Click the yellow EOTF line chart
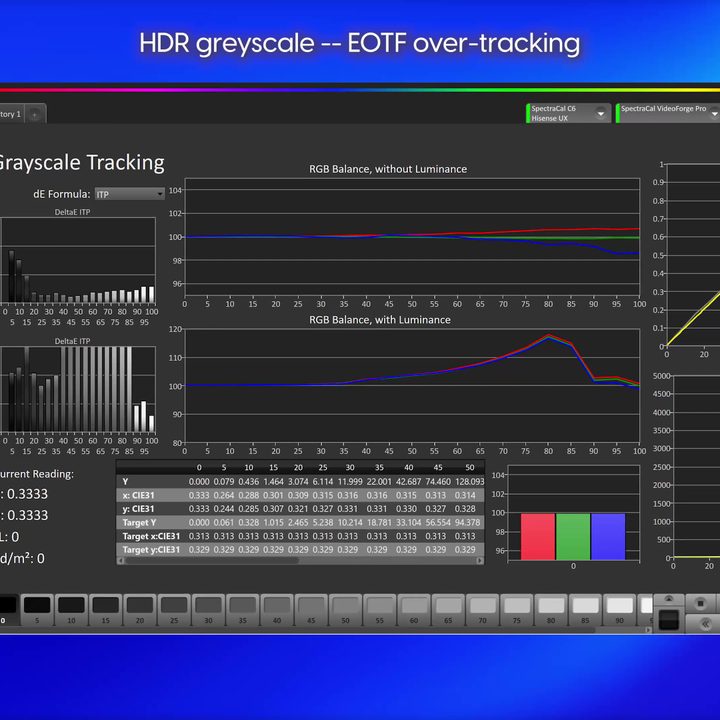The height and width of the screenshot is (720, 720). [693, 255]
